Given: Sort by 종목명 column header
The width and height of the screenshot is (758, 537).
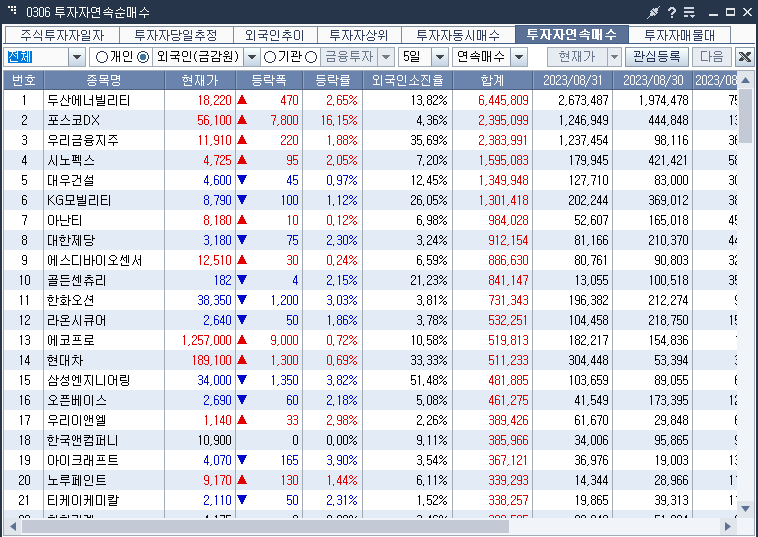Looking at the screenshot, I should click(x=104, y=80).
